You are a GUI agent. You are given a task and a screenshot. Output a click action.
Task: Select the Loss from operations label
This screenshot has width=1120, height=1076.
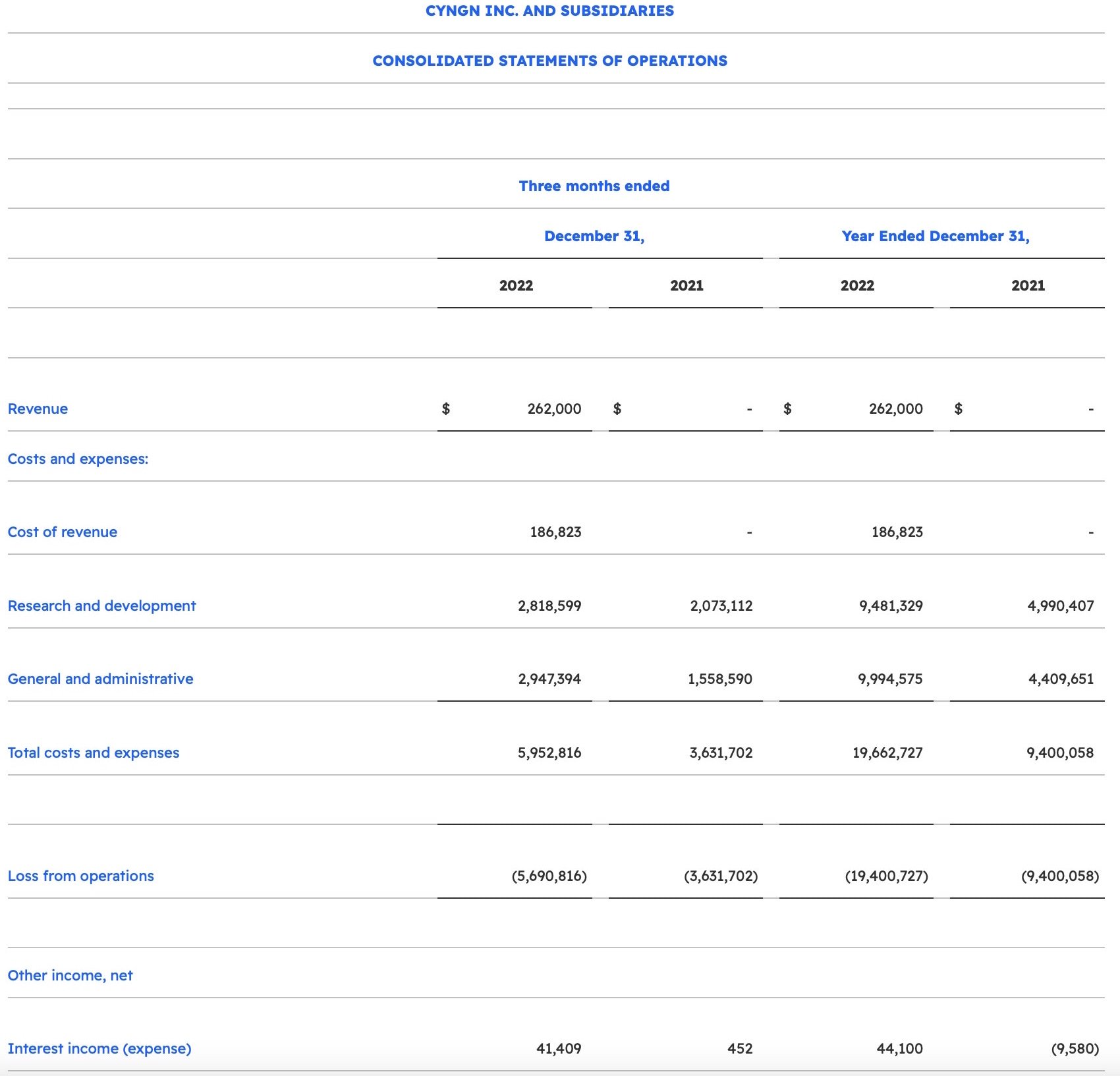pyautogui.click(x=81, y=876)
